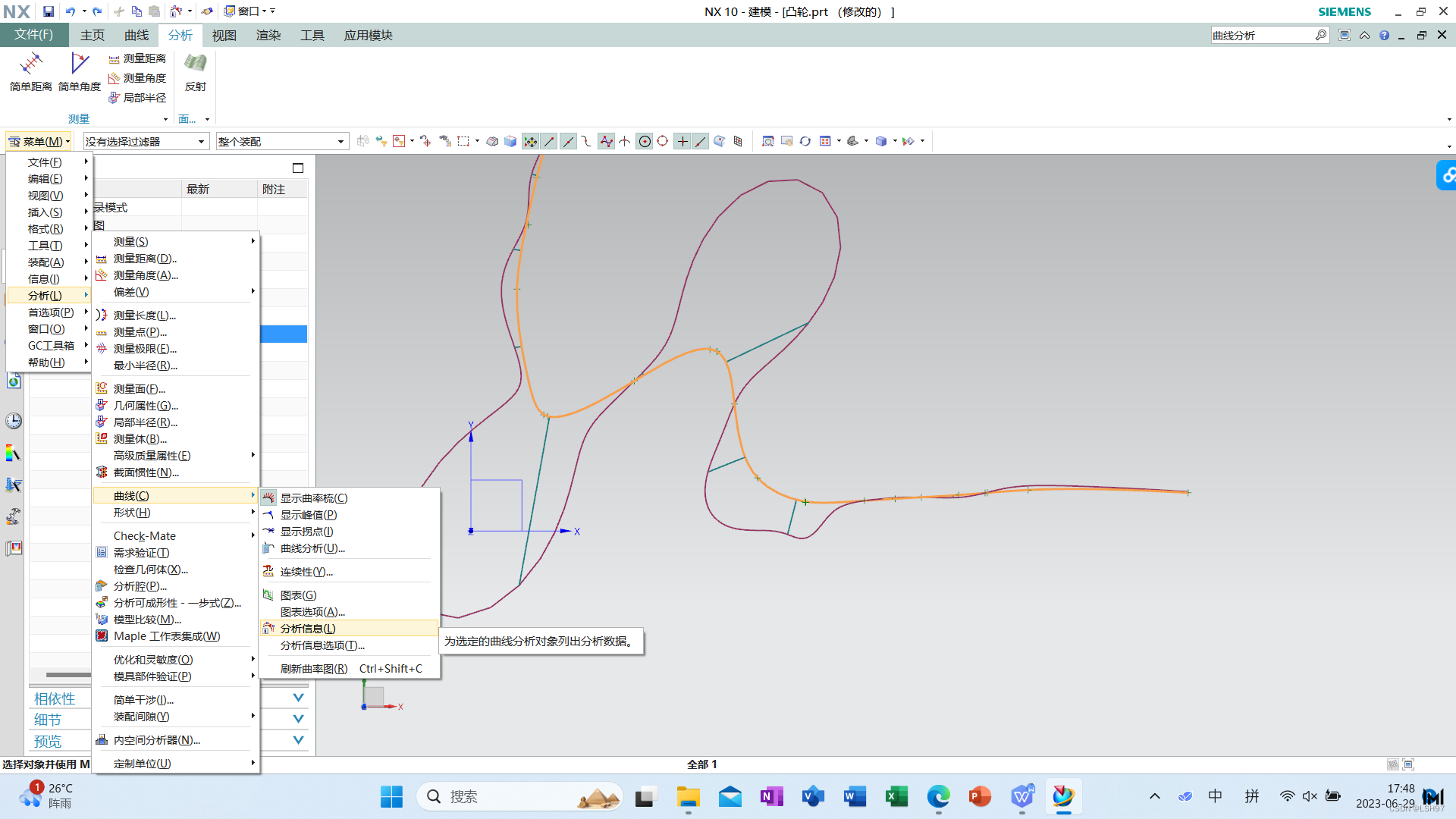This screenshot has width=1456, height=819.
Task: Toggle the arc center snap point
Action: [x=645, y=141]
